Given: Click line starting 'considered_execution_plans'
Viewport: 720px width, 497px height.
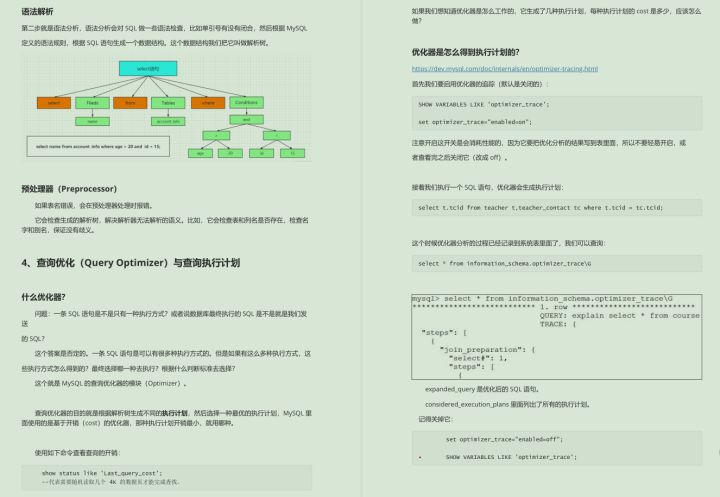Looking at the screenshot, I should [507, 404].
